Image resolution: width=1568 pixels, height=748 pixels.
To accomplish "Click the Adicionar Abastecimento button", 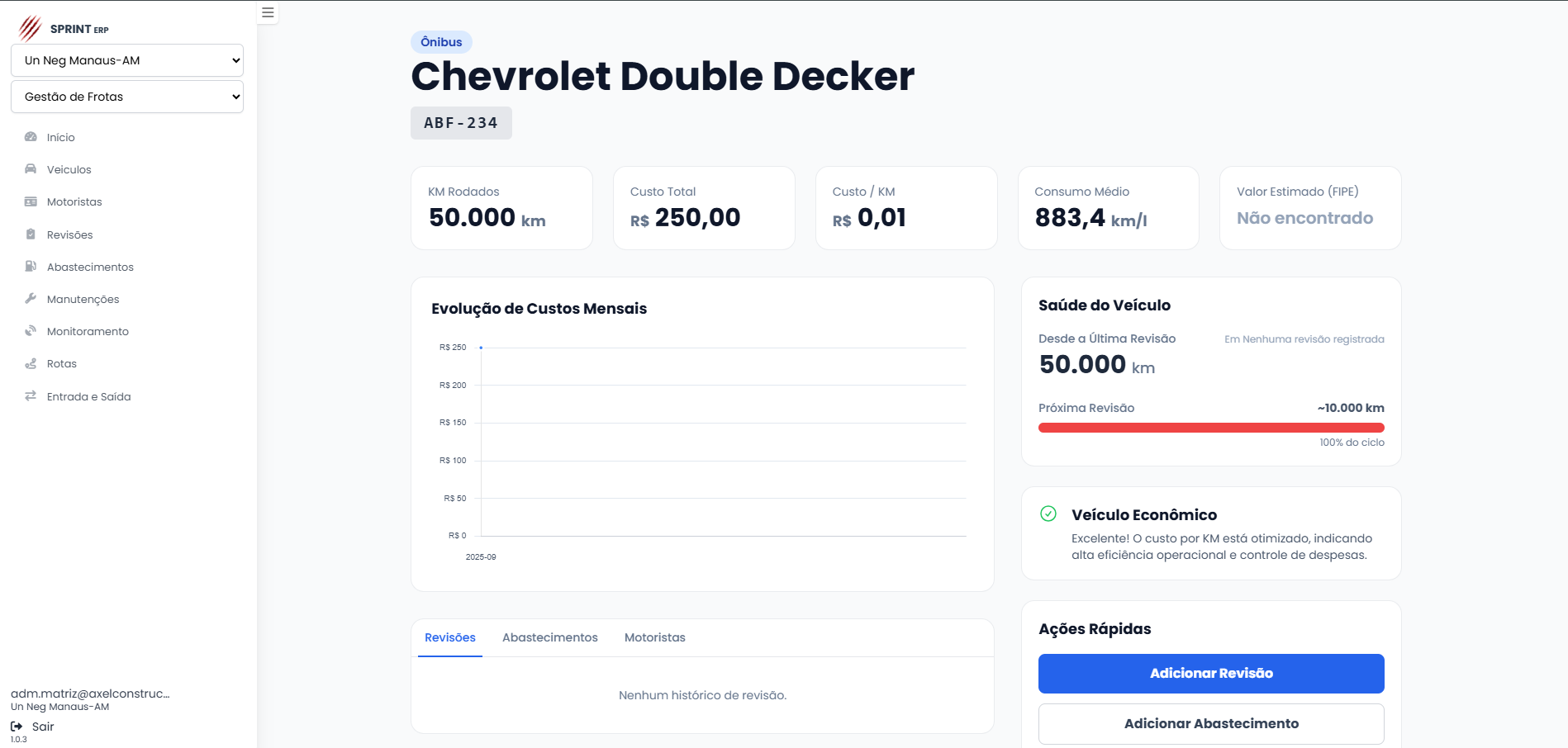I will tap(1211, 724).
